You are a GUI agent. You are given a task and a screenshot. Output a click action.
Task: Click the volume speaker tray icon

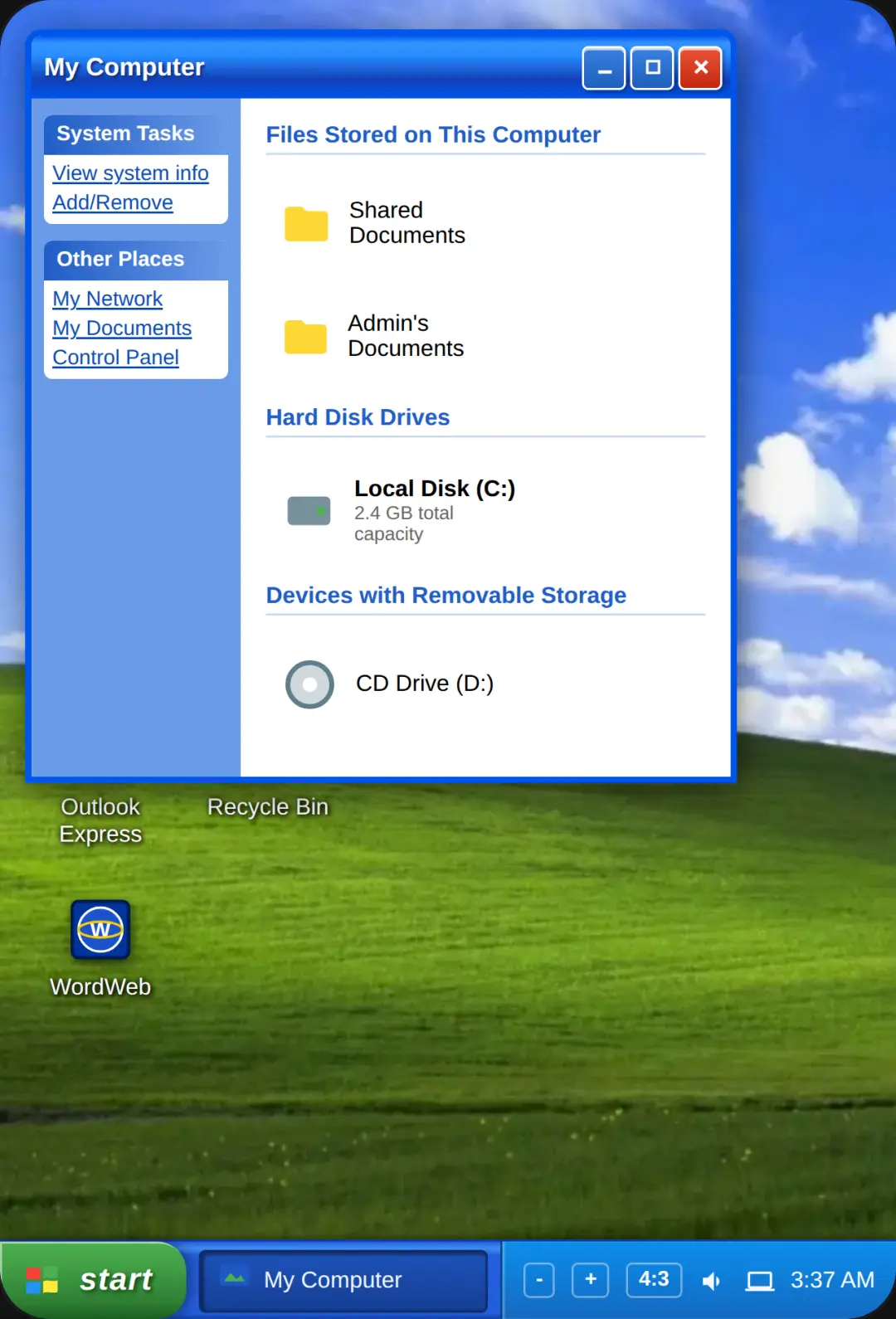coord(711,1282)
